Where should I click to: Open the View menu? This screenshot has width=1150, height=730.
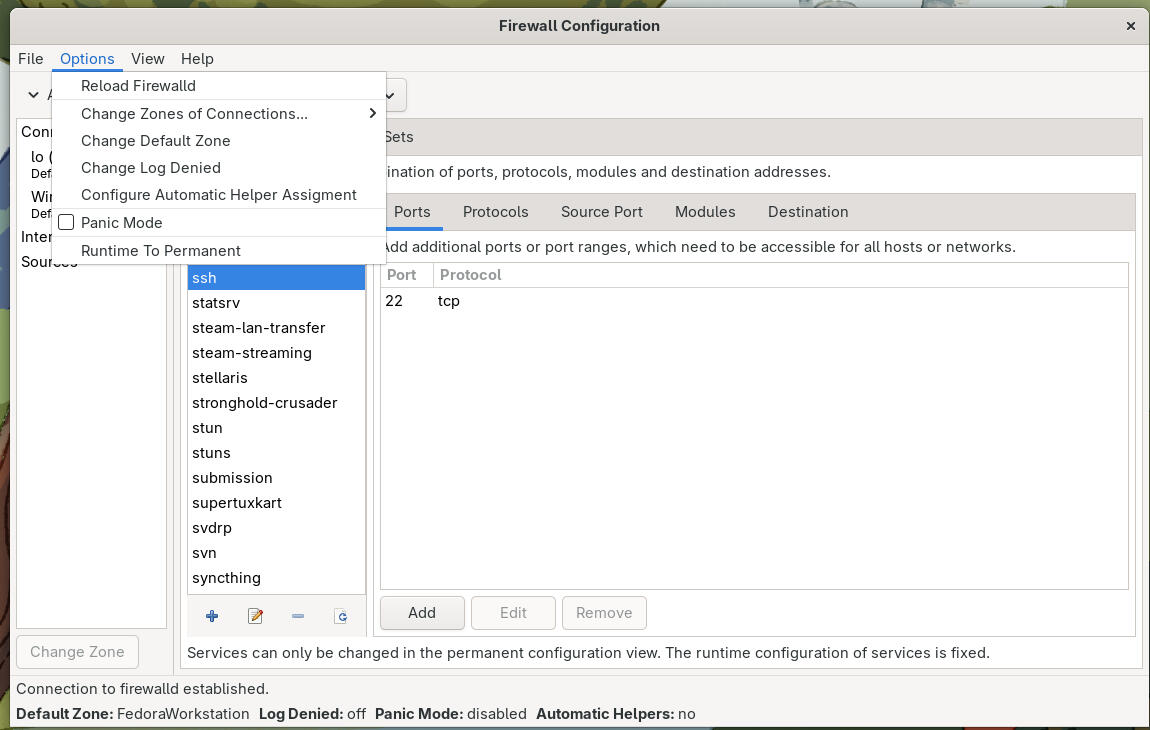coord(148,59)
